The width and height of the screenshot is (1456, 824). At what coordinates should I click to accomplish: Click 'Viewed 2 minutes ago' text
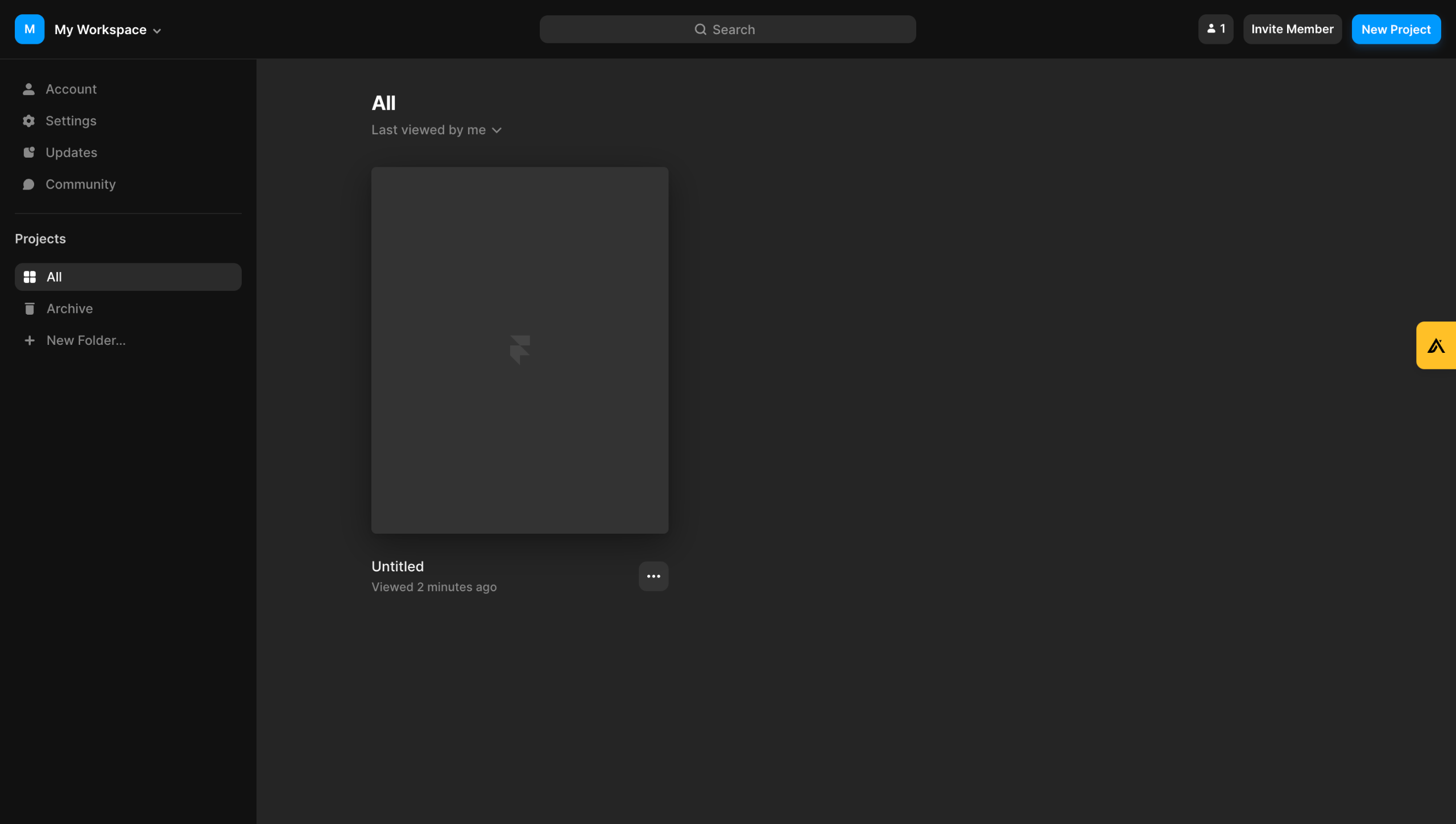coord(434,587)
